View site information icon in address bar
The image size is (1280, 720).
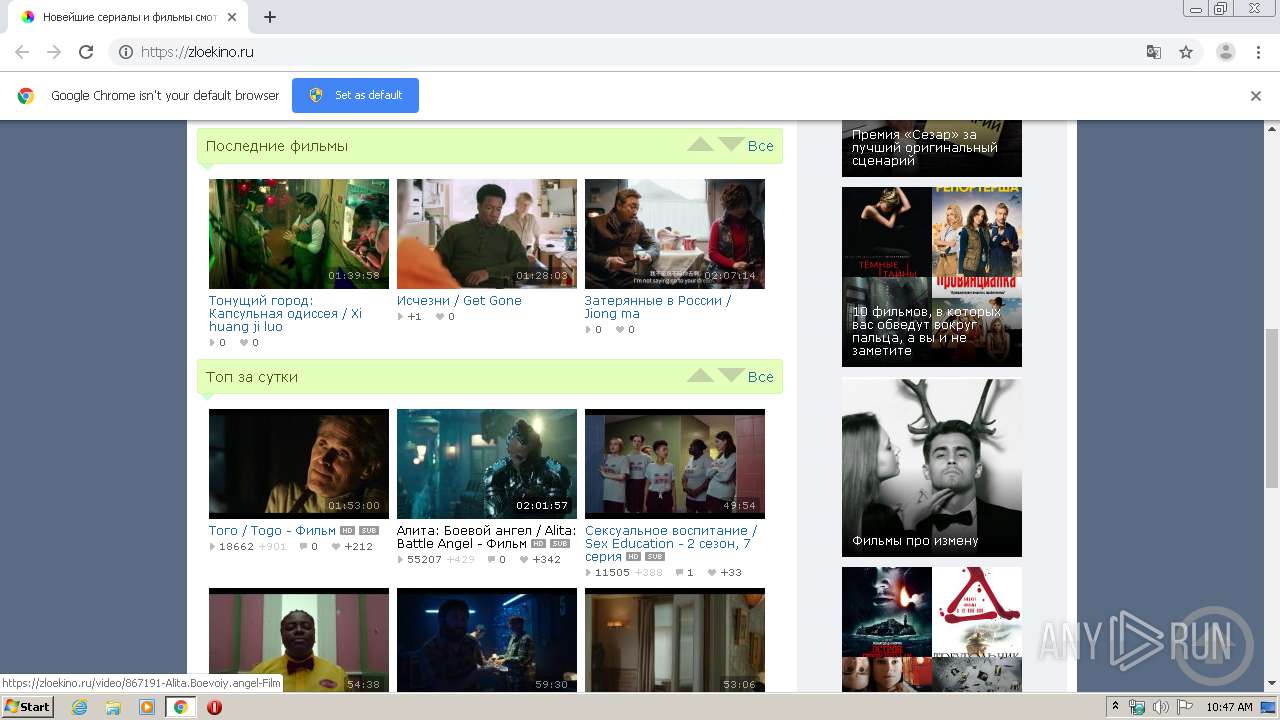[126, 52]
